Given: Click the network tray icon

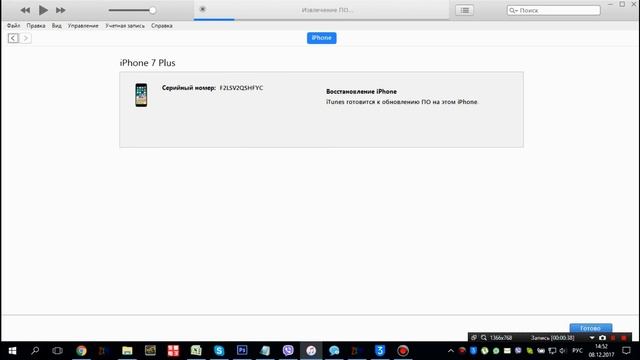Looking at the screenshot, I should click(552, 351).
